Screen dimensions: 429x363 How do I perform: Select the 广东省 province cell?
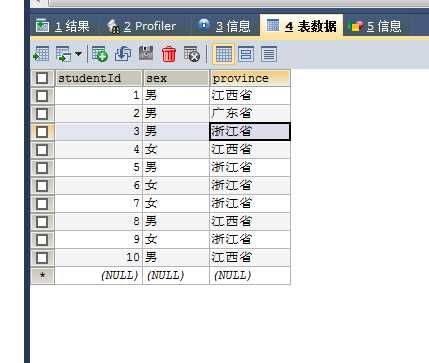coord(250,114)
